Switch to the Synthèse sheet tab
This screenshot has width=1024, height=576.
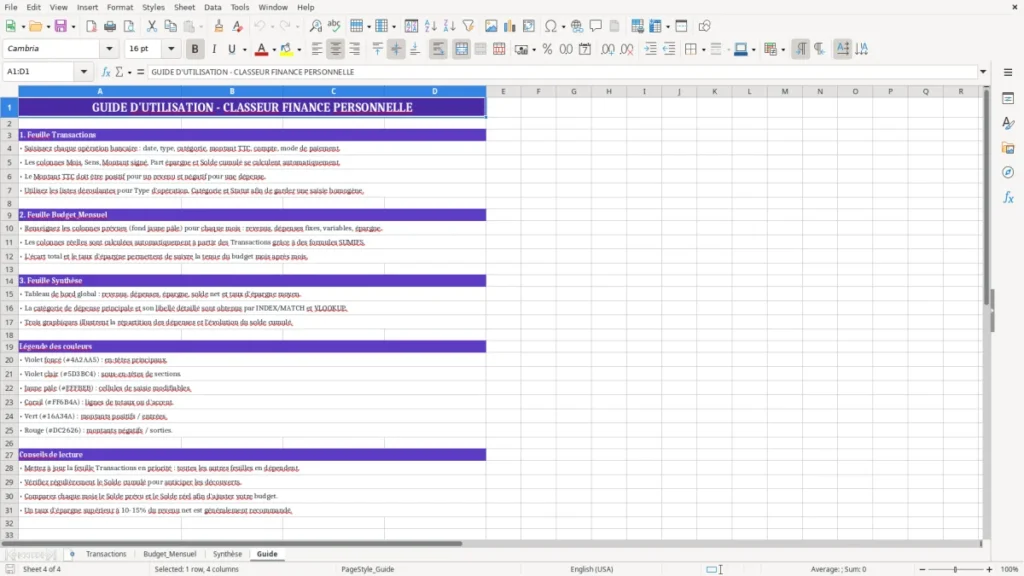(227, 554)
